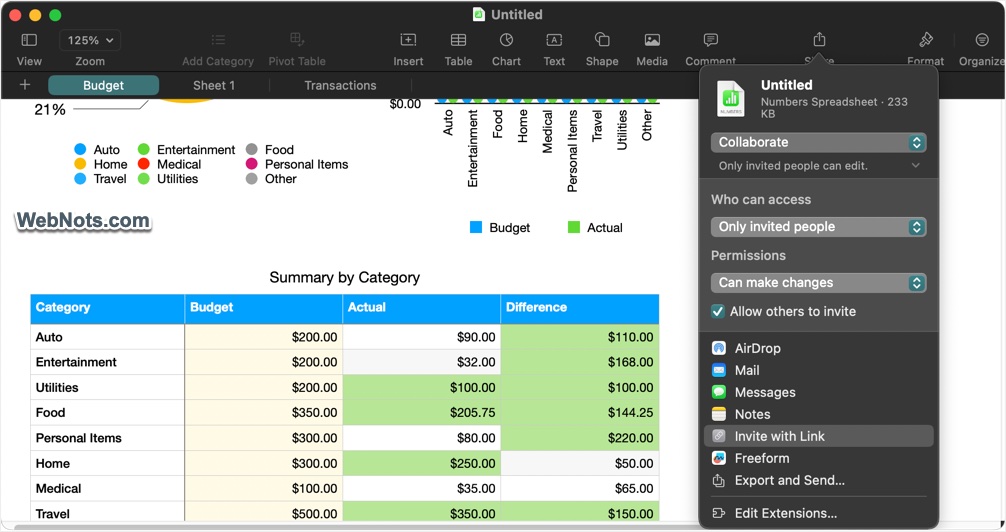Choose Invite with Link option

click(819, 436)
